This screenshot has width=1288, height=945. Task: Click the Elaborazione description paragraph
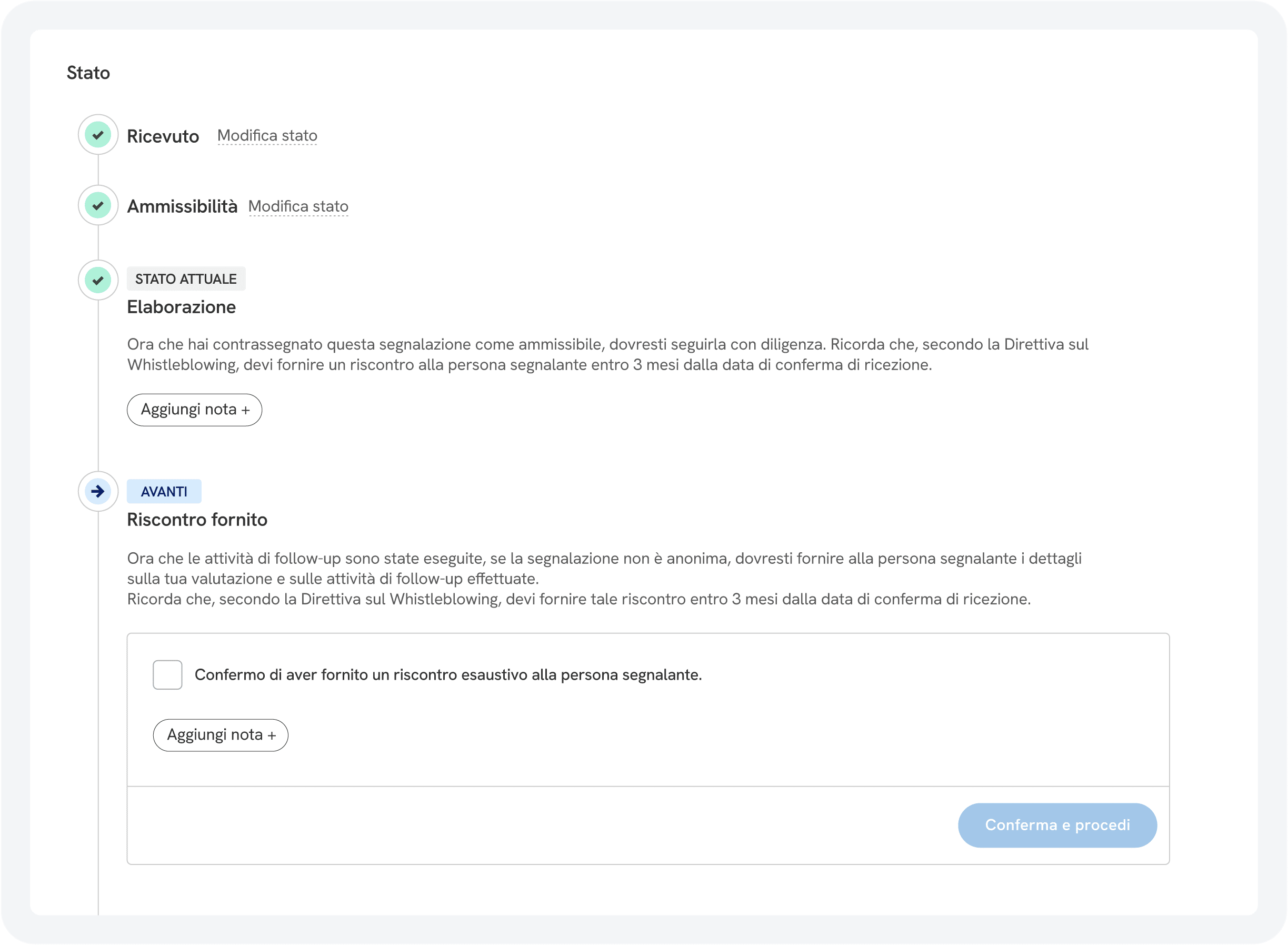pyautogui.click(x=606, y=355)
